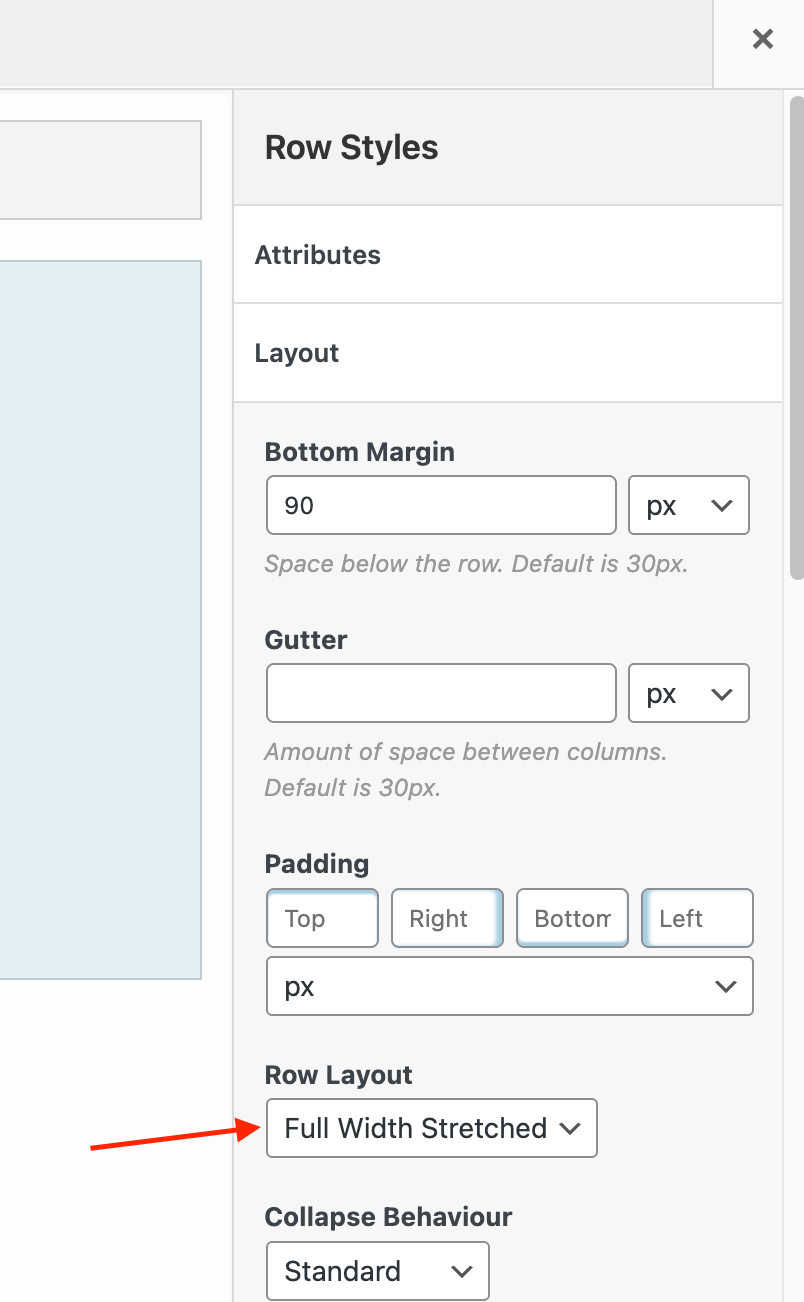
Task: Open the Bottom Margin unit dropdown
Action: (688, 505)
